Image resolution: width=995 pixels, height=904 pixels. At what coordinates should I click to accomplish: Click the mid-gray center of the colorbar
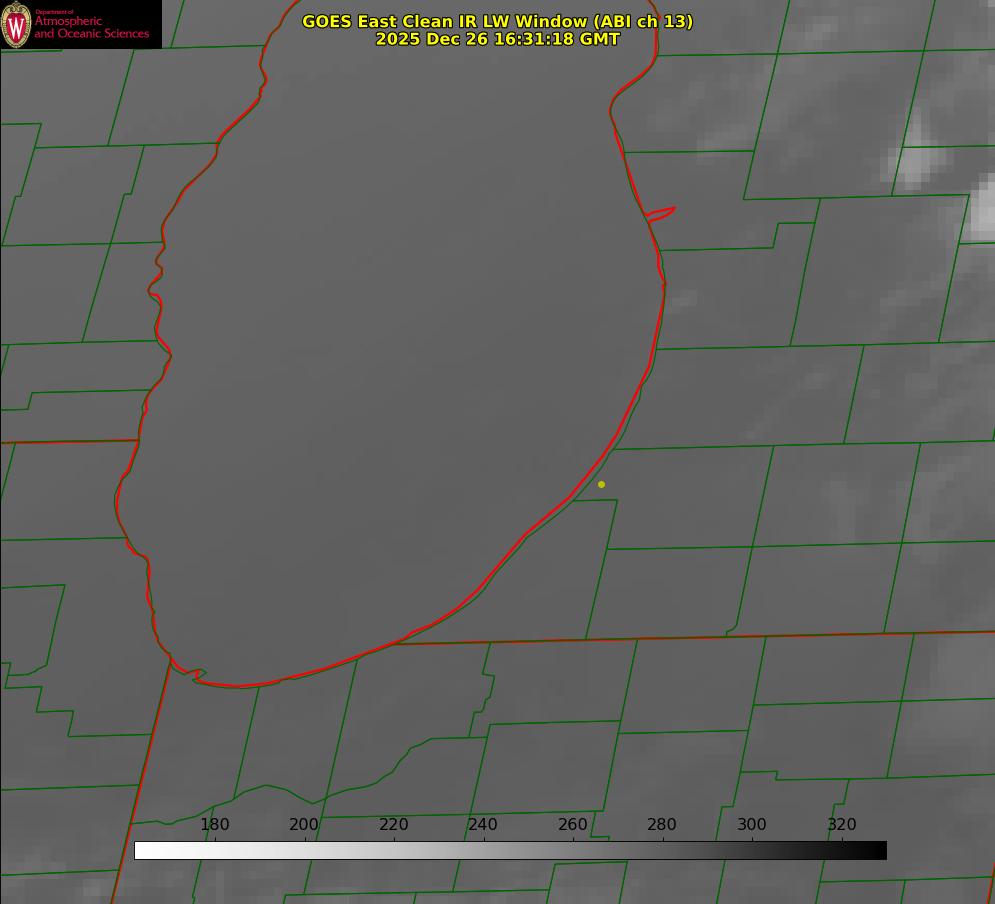pyautogui.click(x=510, y=851)
